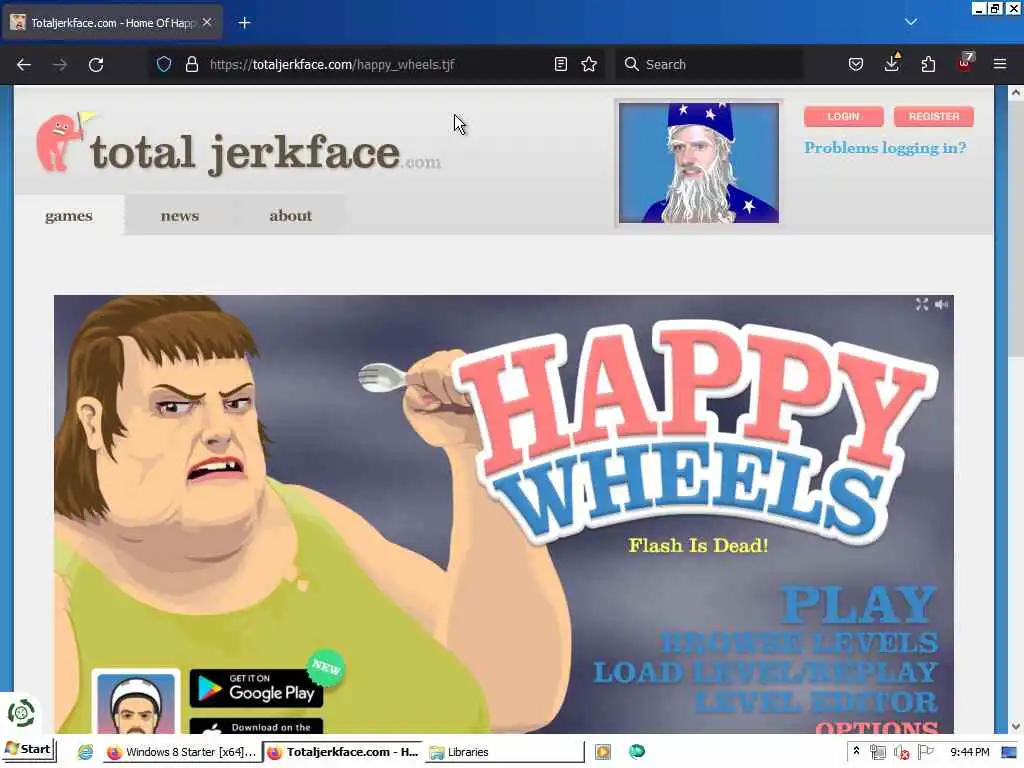Launch Internet Explorer from taskbar
1024x768 pixels.
(x=86, y=752)
